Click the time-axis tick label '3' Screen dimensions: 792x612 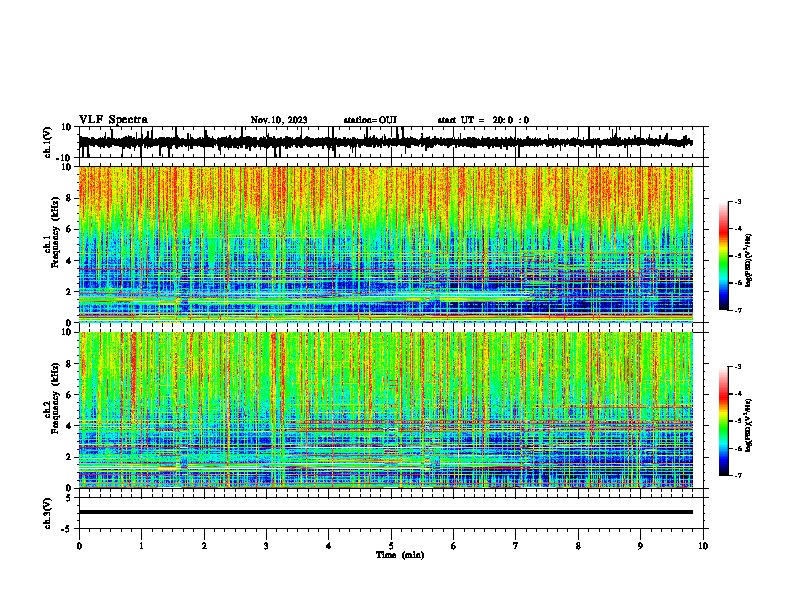pos(266,546)
